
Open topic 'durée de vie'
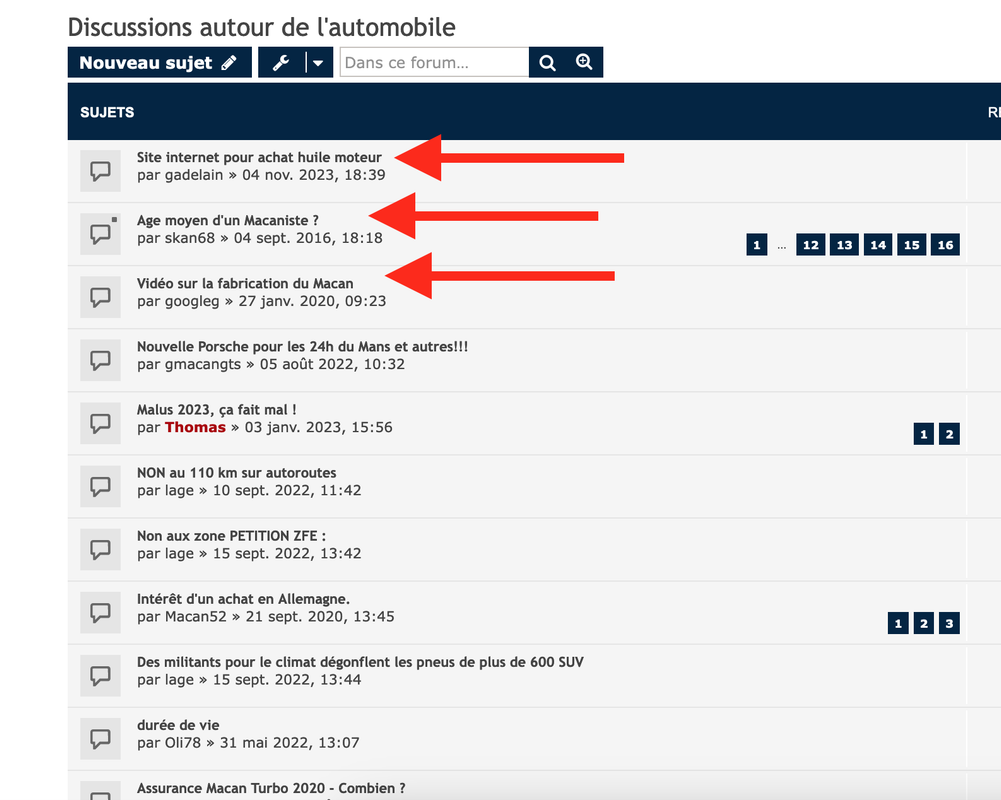[x=178, y=725]
